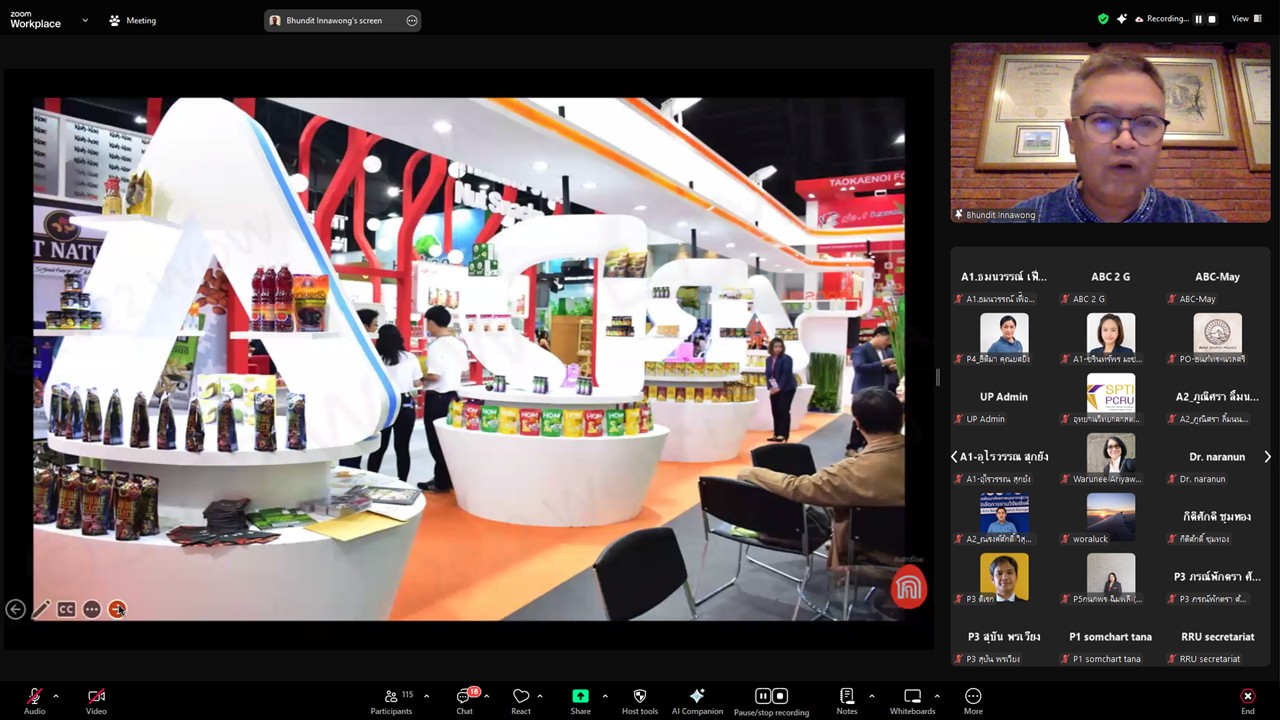
Task: Click the Recording status indicator
Action: (x=1161, y=19)
